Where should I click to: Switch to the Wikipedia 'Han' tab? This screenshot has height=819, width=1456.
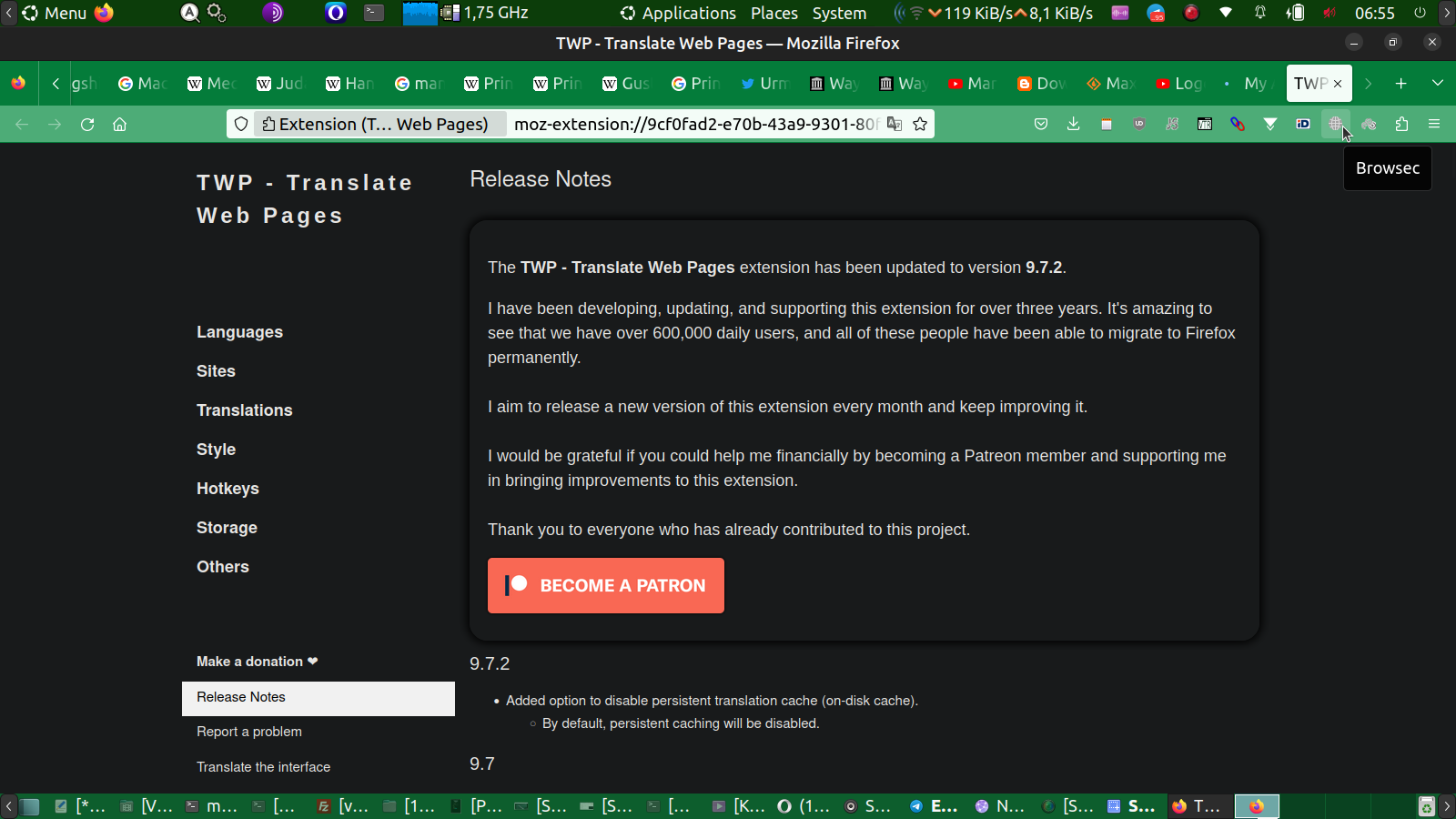[x=349, y=84]
